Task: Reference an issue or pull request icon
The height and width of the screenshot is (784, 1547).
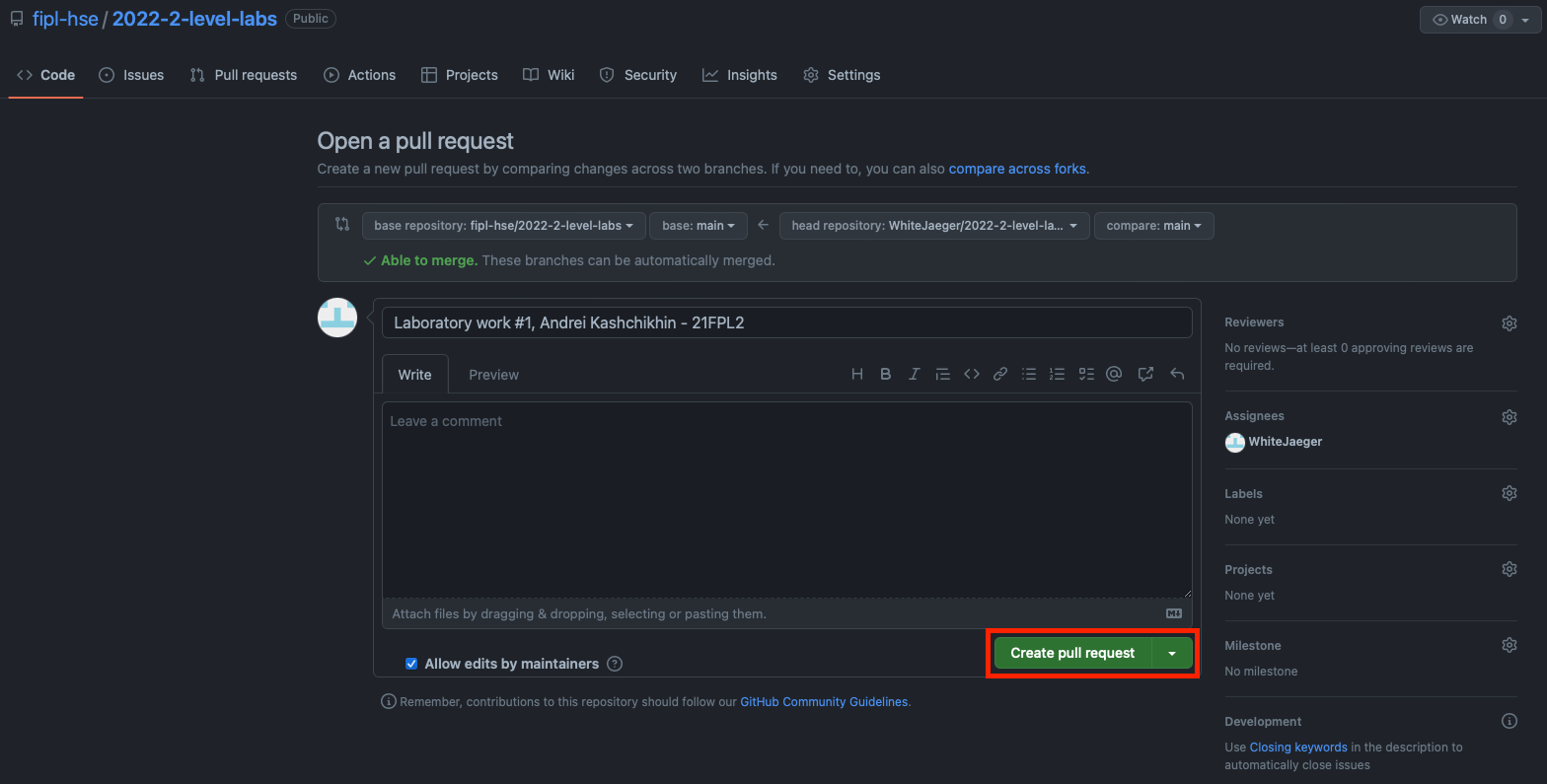Action: (1145, 374)
